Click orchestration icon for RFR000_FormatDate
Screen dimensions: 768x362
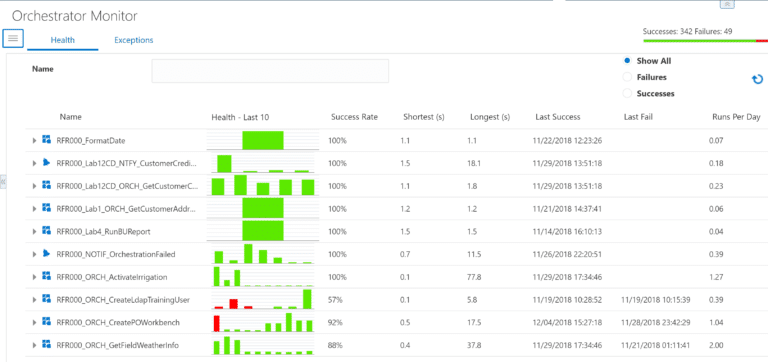click(47, 140)
